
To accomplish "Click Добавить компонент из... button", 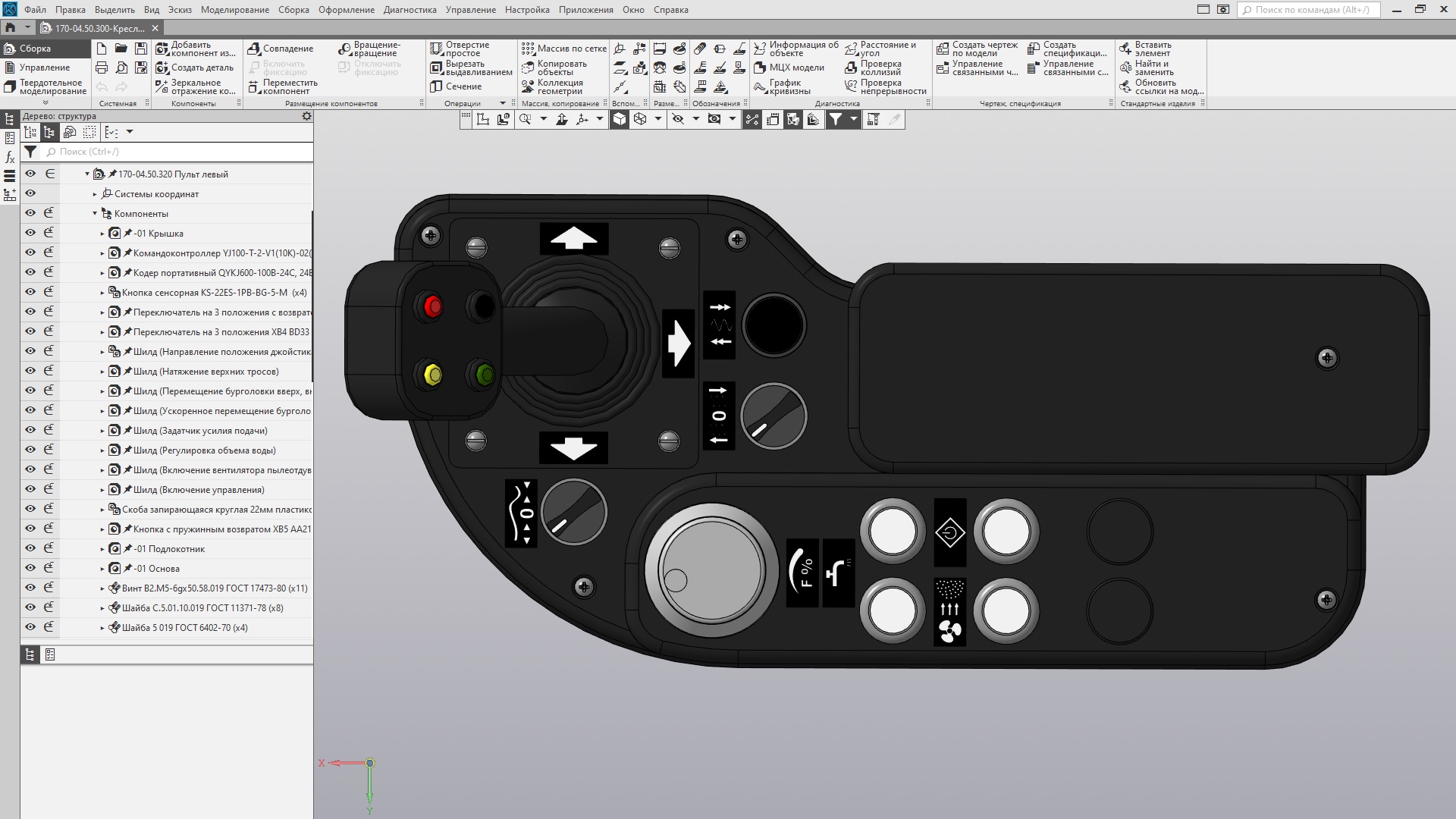I will (196, 49).
